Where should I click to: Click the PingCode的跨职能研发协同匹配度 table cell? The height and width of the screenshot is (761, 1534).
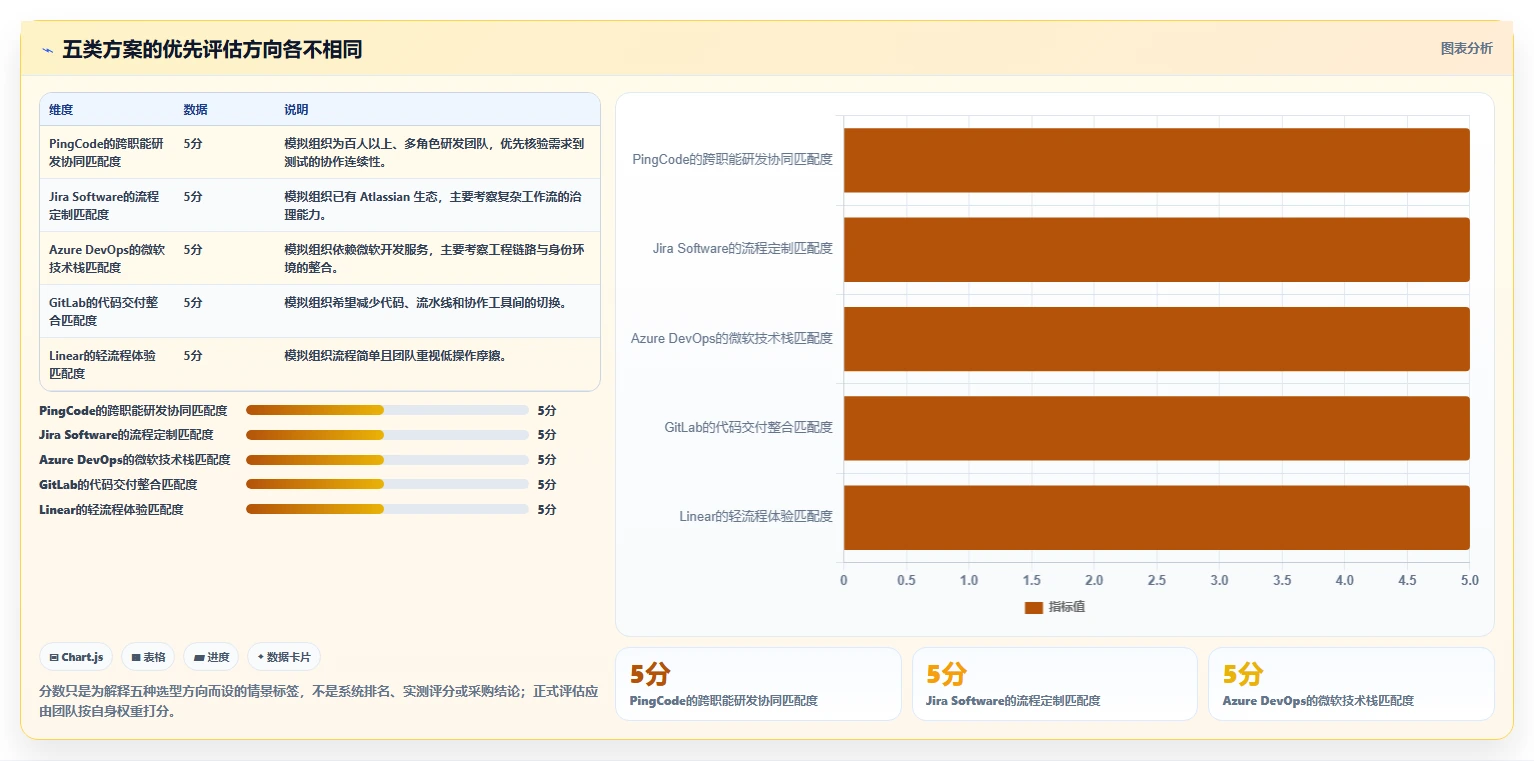click(x=107, y=152)
